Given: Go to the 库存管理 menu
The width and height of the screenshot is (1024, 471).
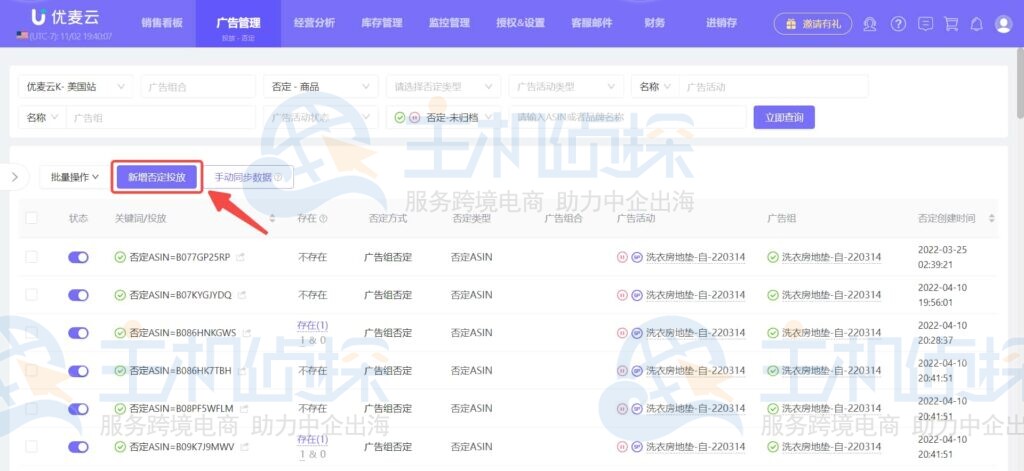Looking at the screenshot, I should (x=381, y=23).
